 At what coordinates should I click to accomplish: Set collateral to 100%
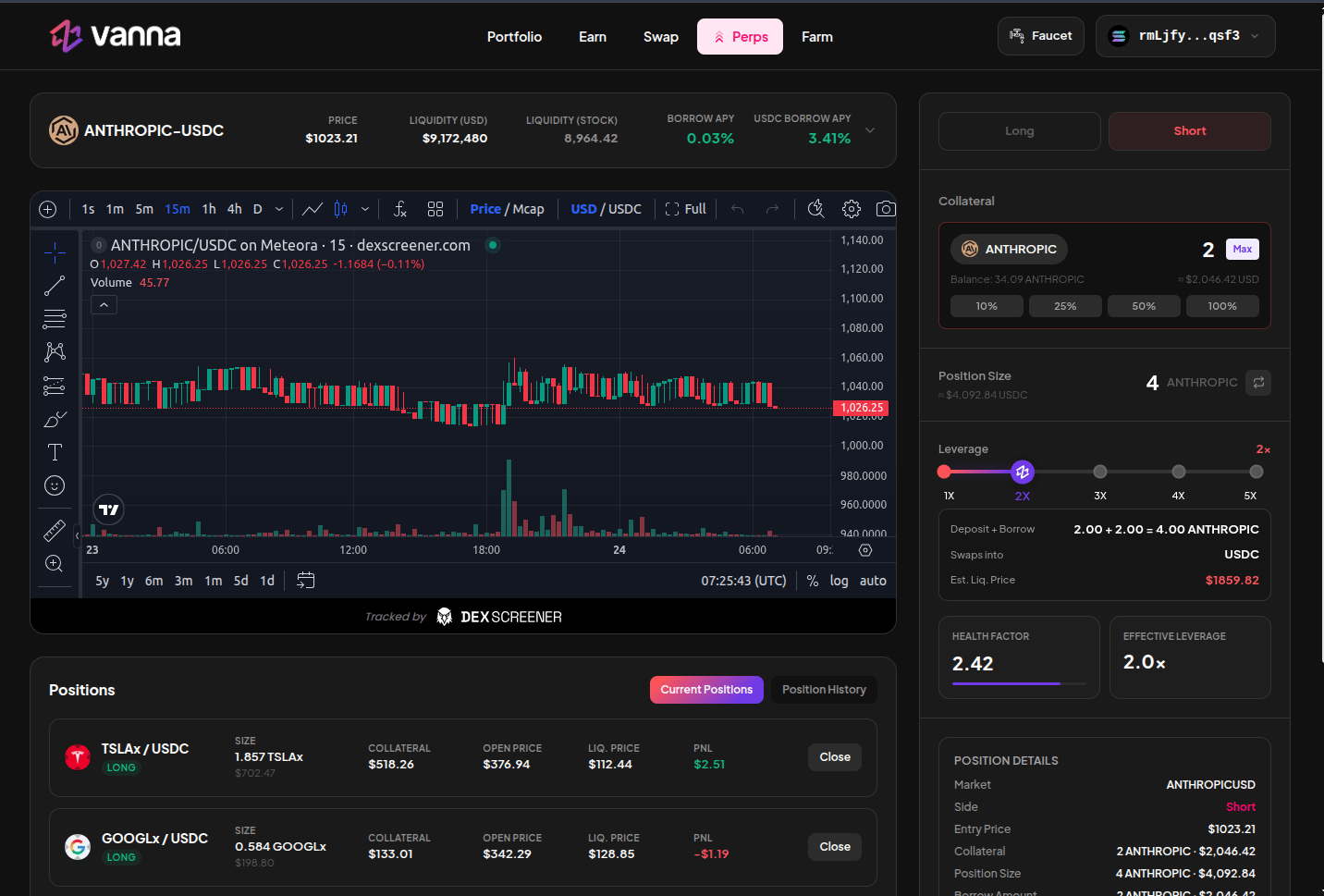pyautogui.click(x=1222, y=306)
